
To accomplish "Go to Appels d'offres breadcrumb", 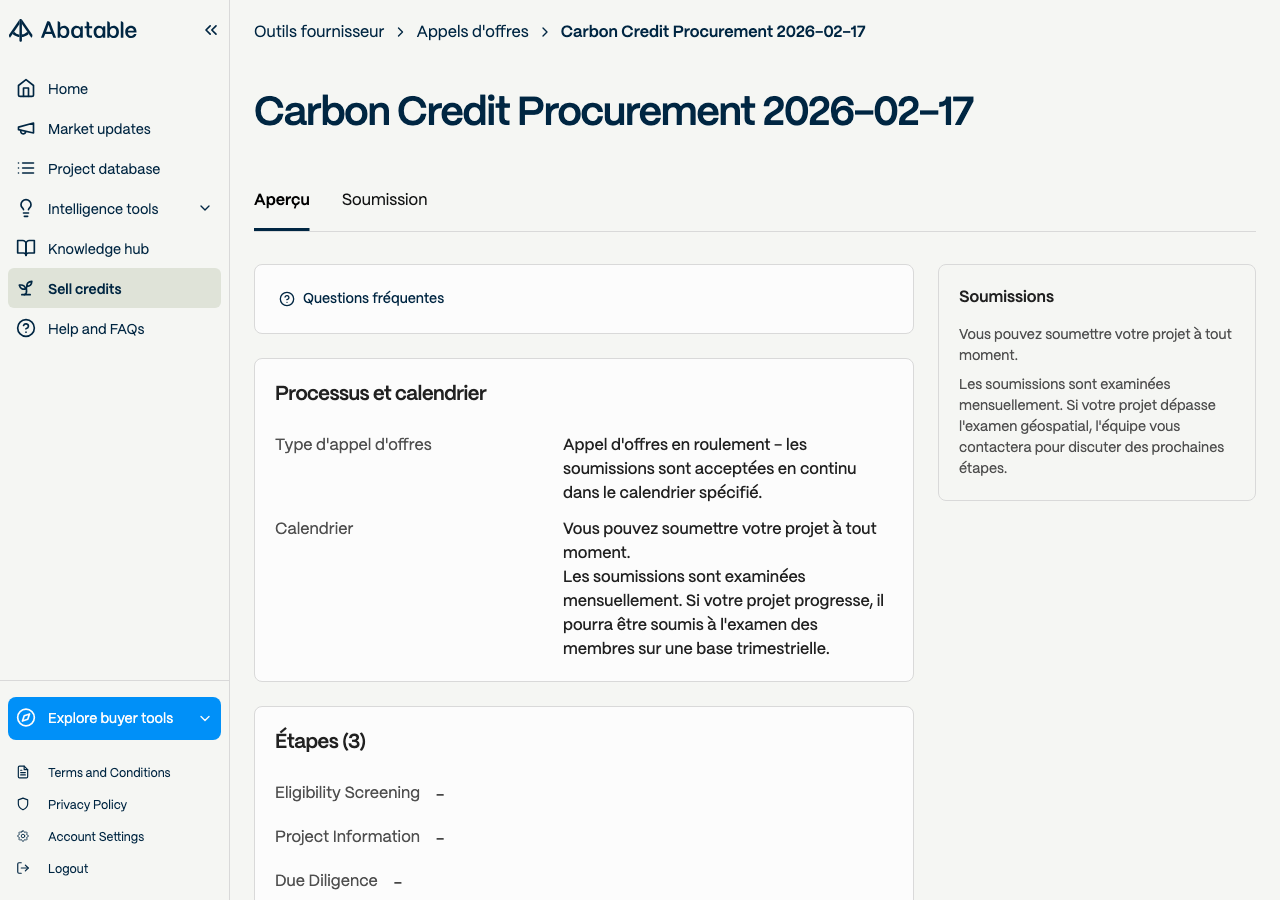I will pos(473,32).
